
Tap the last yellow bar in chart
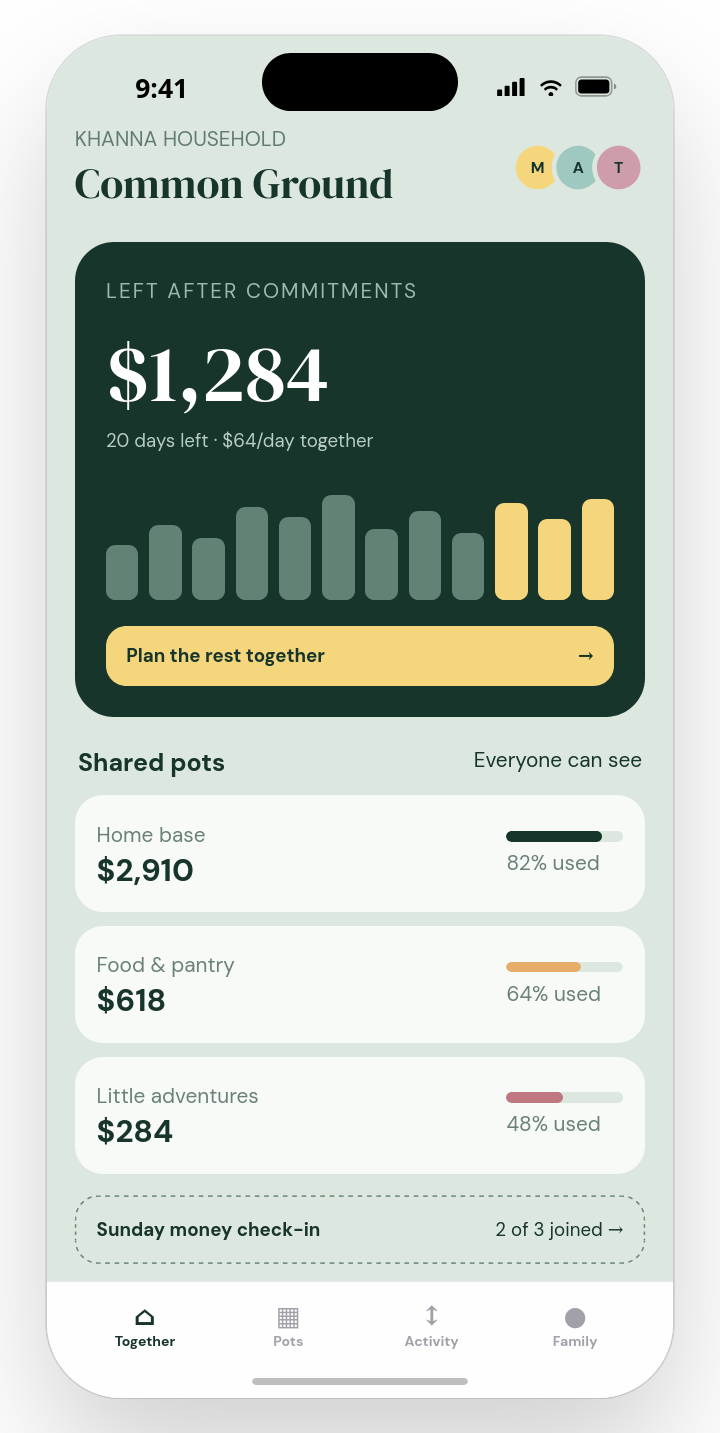click(598, 549)
